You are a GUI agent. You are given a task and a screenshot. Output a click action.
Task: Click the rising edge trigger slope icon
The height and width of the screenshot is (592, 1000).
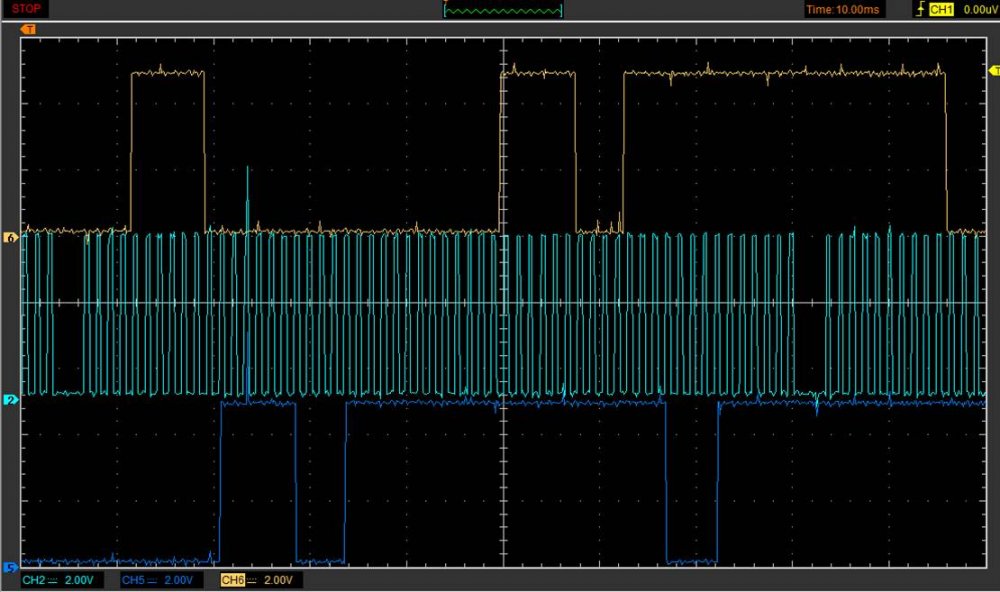(x=920, y=10)
